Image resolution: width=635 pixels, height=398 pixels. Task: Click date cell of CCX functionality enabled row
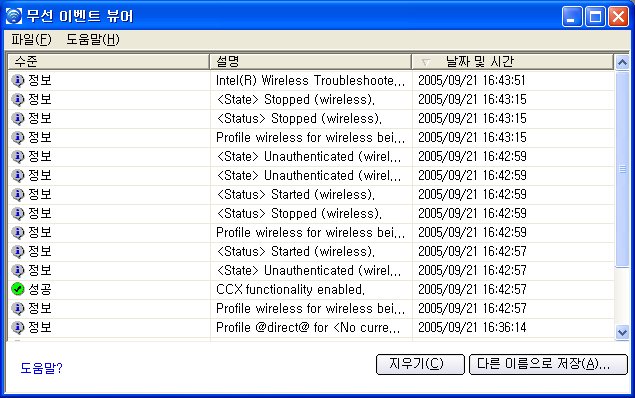[472, 289]
